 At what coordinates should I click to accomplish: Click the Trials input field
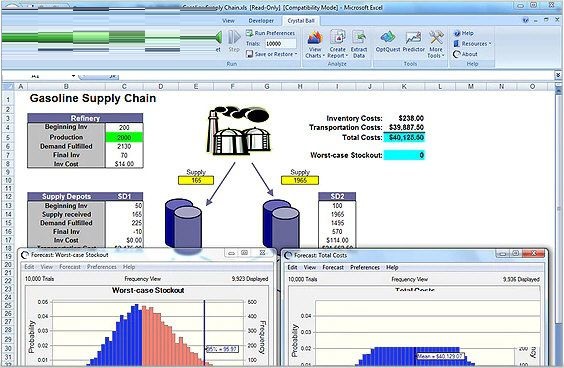(x=281, y=44)
